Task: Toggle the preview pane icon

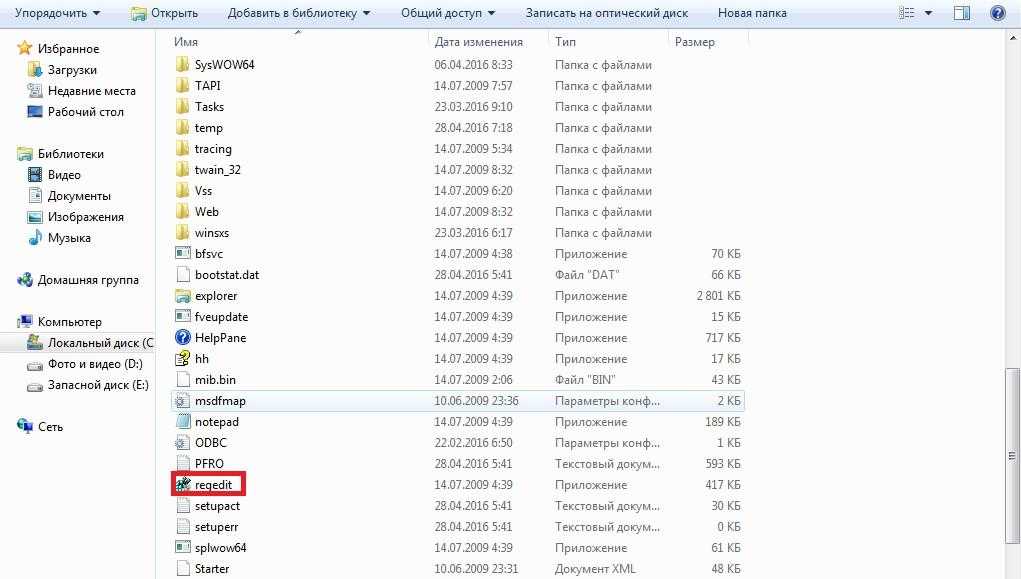Action: pos(962,12)
